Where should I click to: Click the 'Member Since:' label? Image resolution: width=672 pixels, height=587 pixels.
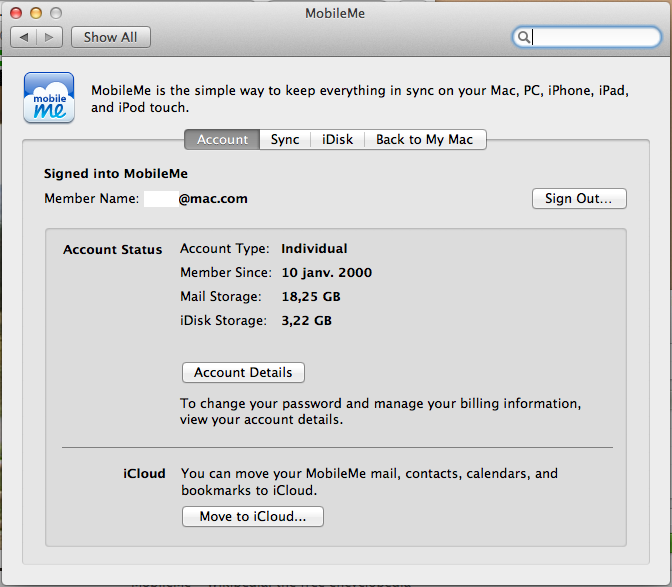tap(226, 273)
